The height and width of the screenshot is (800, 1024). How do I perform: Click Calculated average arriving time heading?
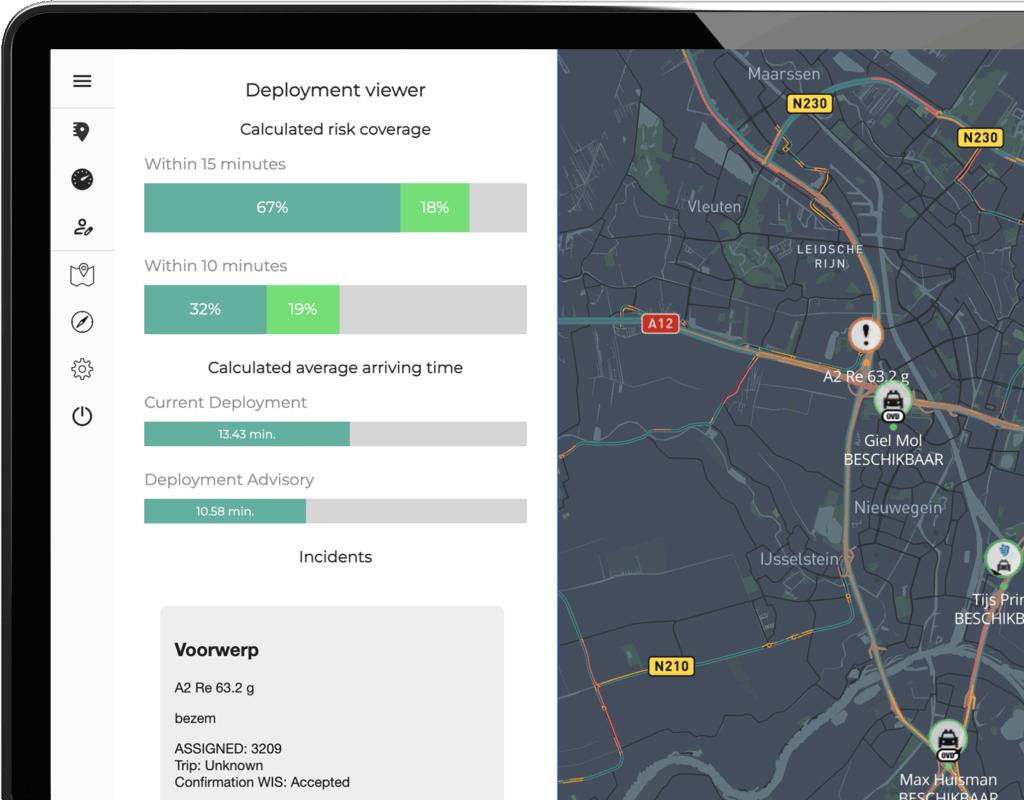click(x=335, y=368)
